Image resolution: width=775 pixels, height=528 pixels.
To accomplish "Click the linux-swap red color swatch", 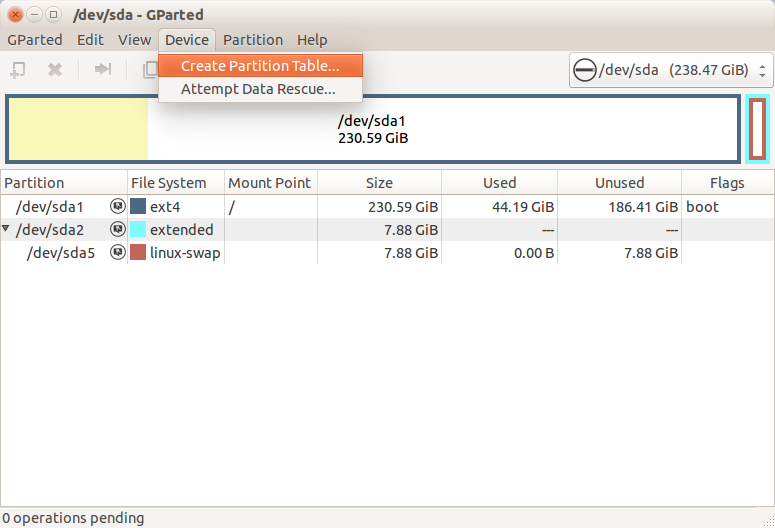I will [138, 252].
